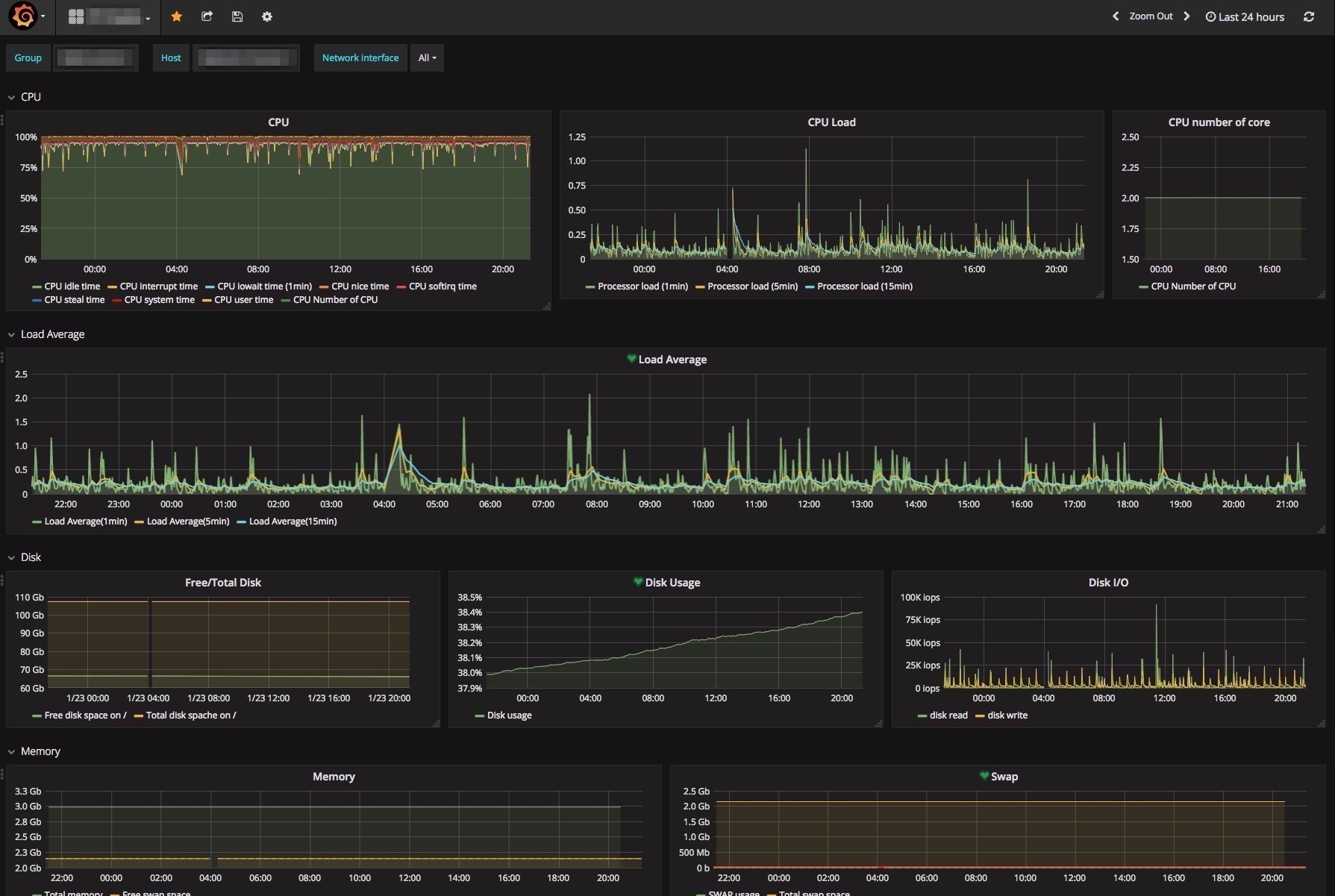Collapse the Load Average row
This screenshot has height=896, width=1335.
tap(52, 334)
